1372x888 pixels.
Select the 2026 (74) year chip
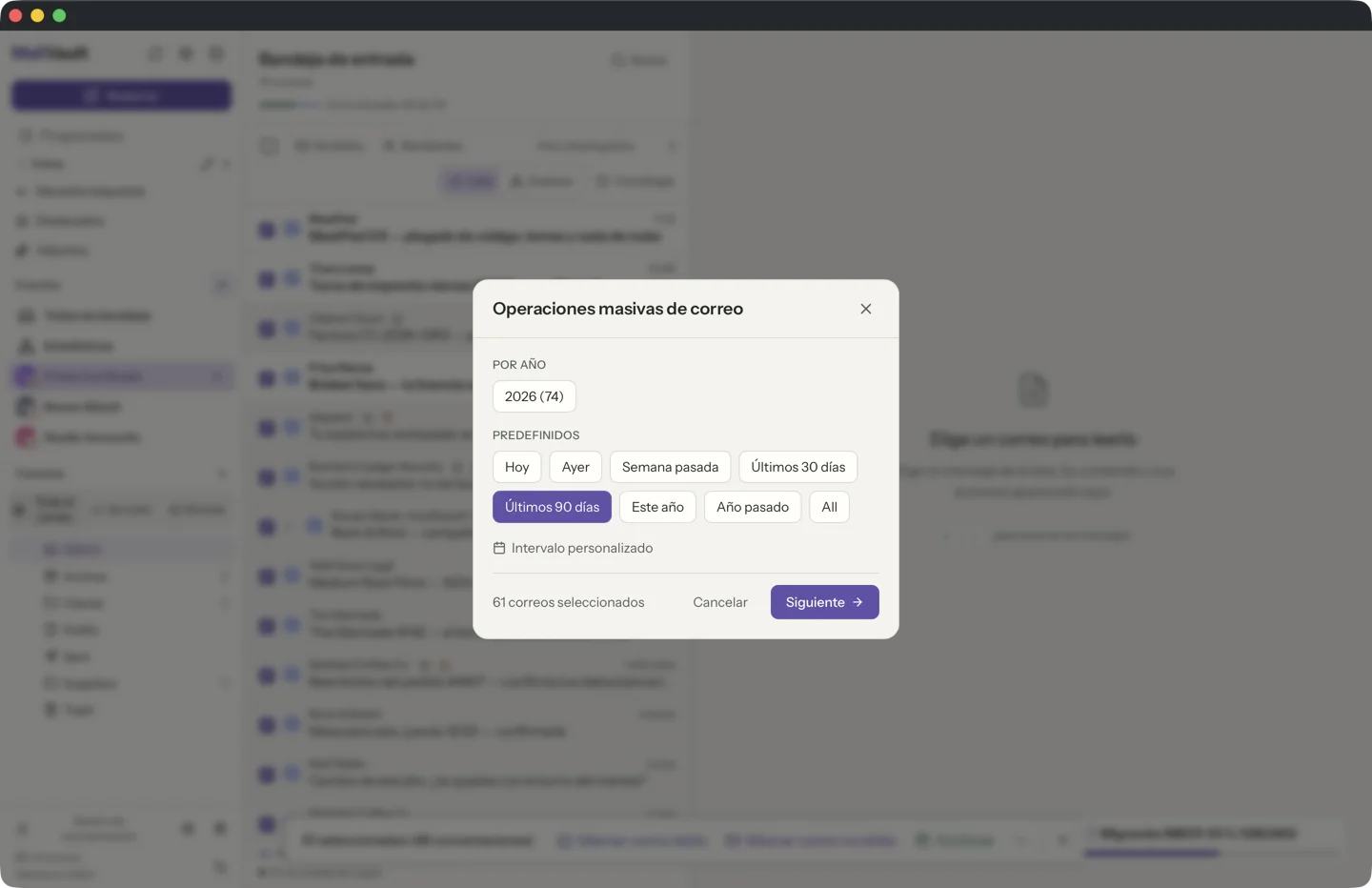[x=535, y=396]
